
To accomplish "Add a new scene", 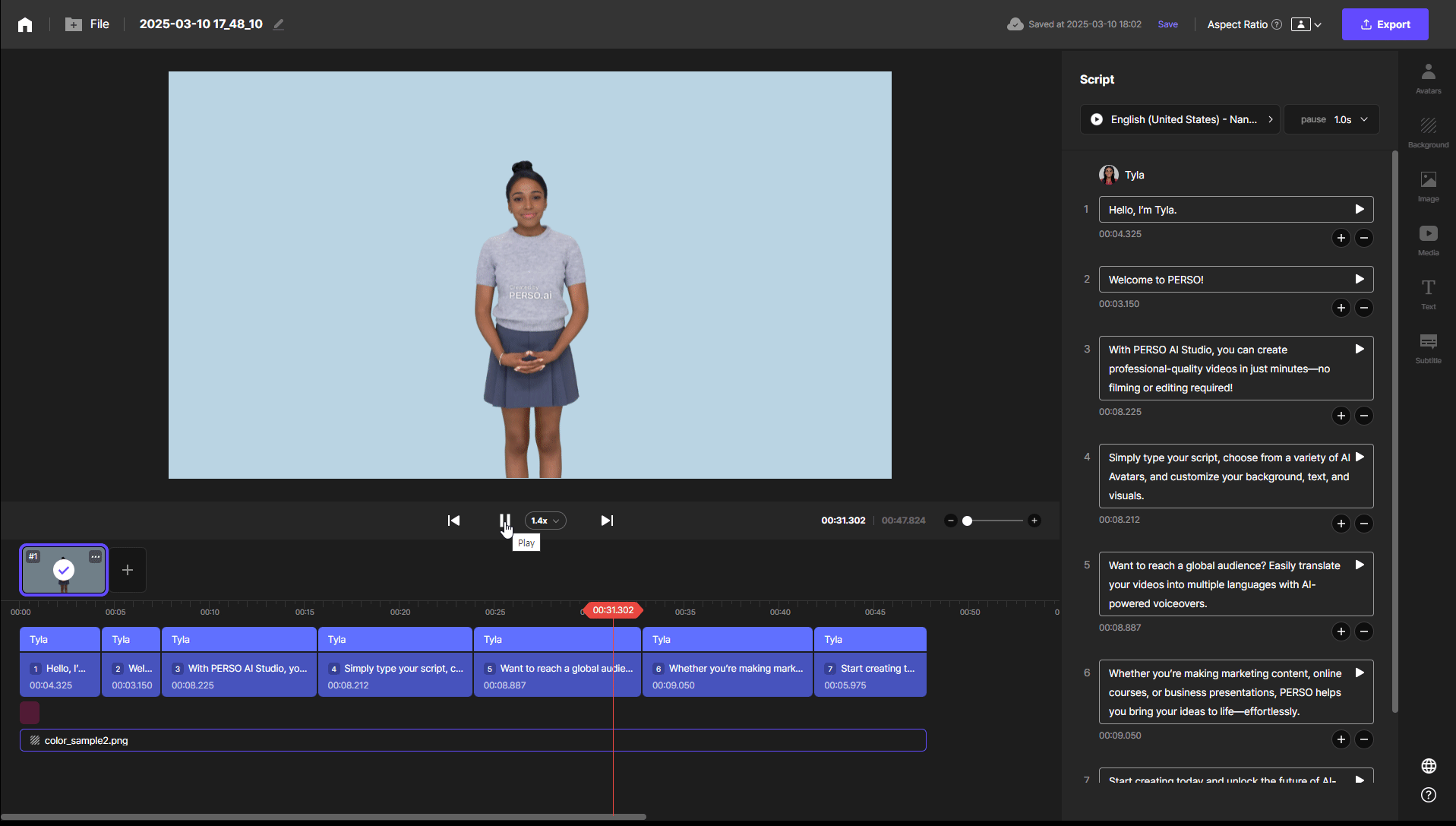I will (x=128, y=570).
